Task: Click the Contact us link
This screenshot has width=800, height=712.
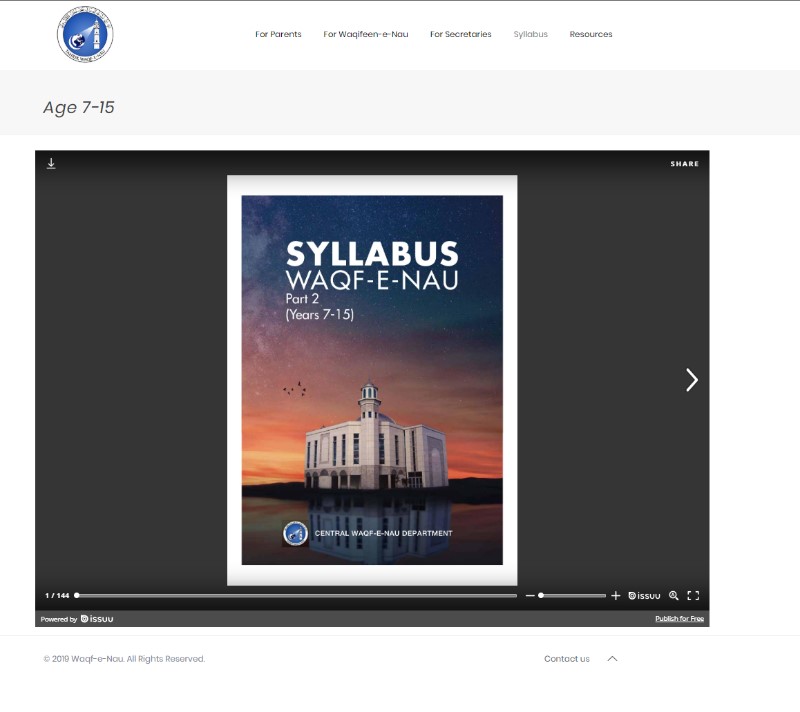Action: point(566,659)
